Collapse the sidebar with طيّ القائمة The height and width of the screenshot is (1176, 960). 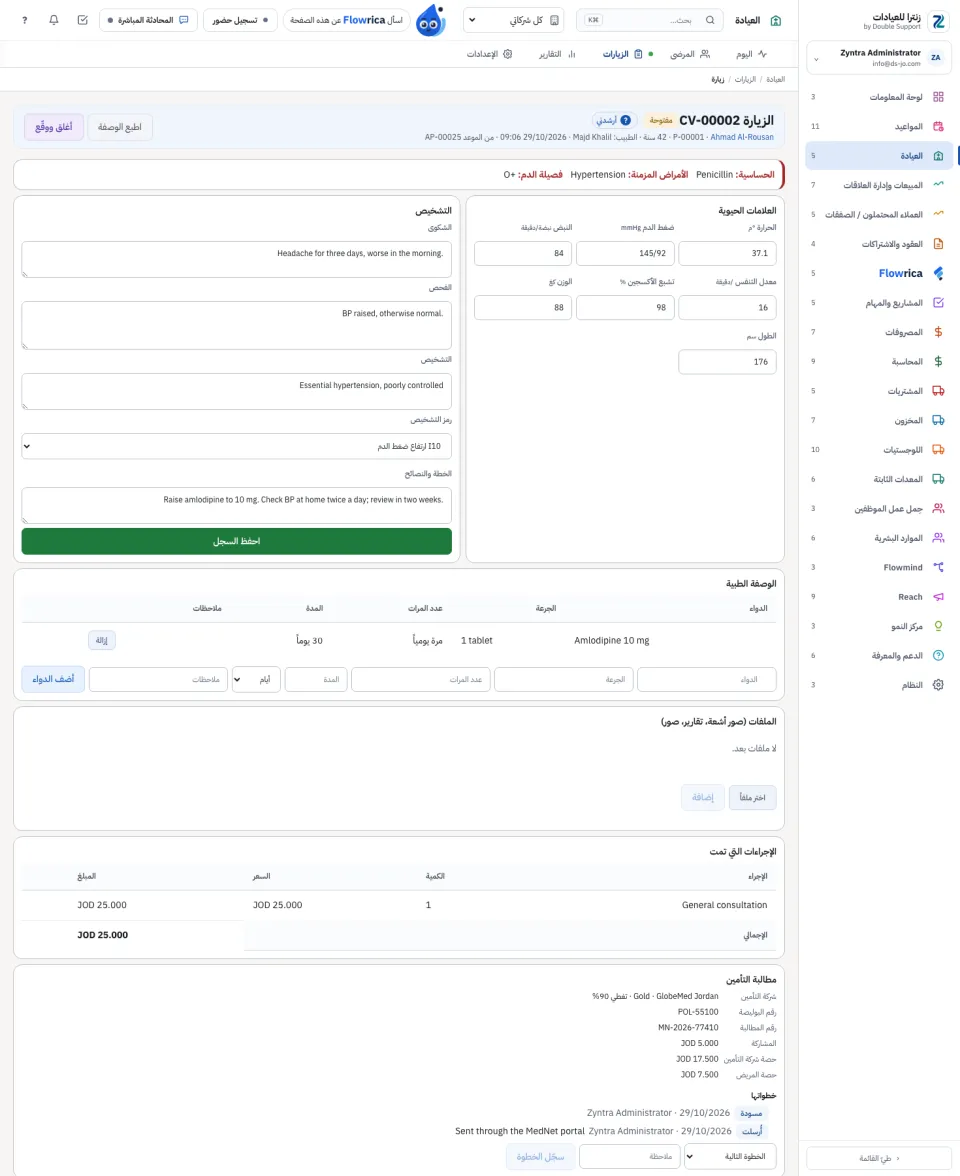pos(879,1159)
